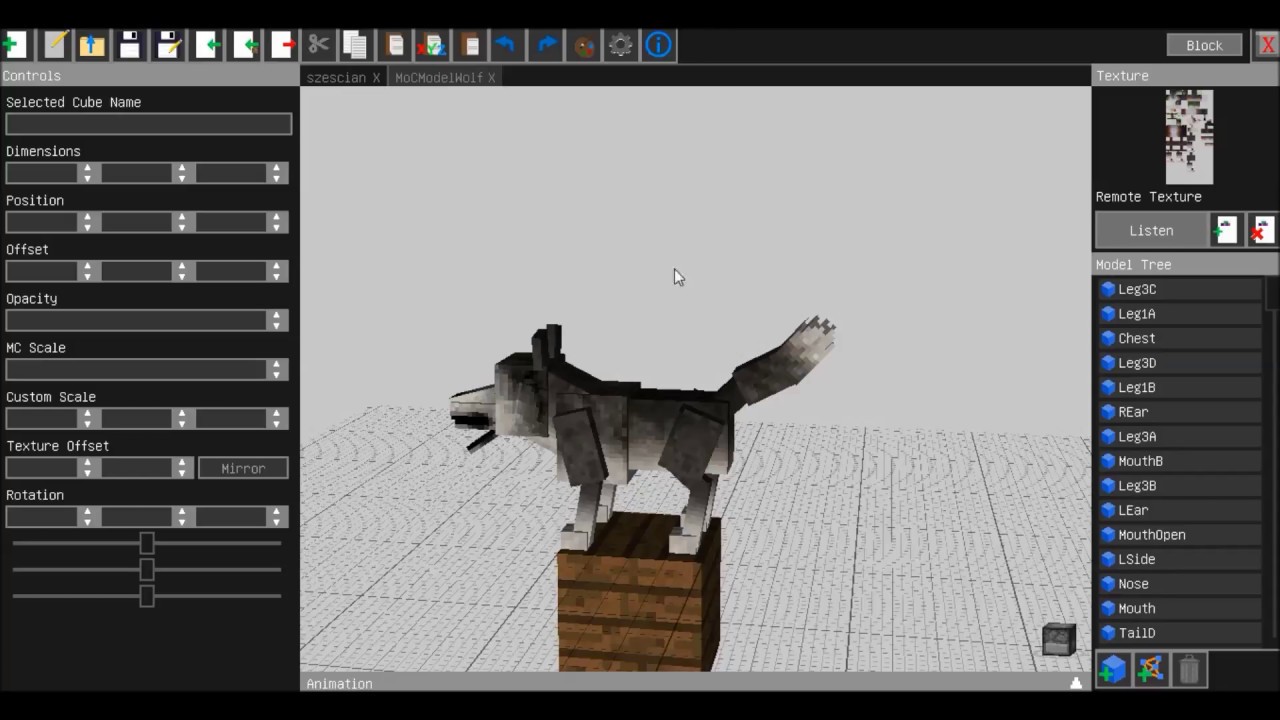
Task: Select MouthOpen in the Model Tree
Action: coord(1180,535)
